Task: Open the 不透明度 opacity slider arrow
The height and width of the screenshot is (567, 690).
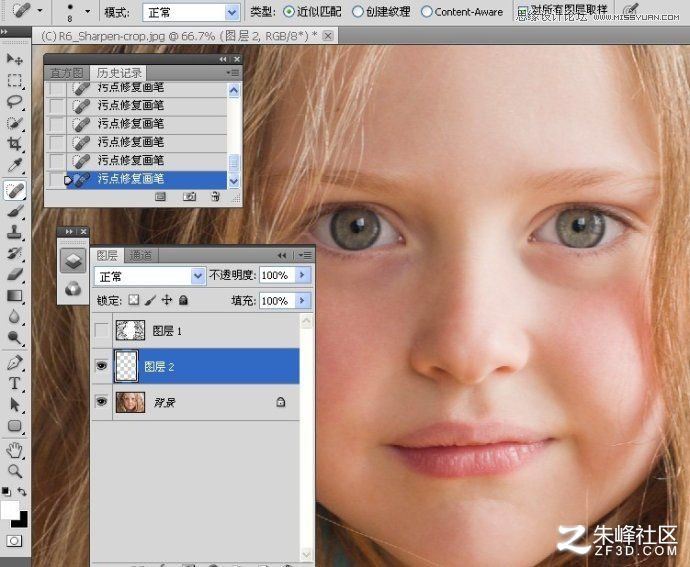Action: (x=302, y=275)
